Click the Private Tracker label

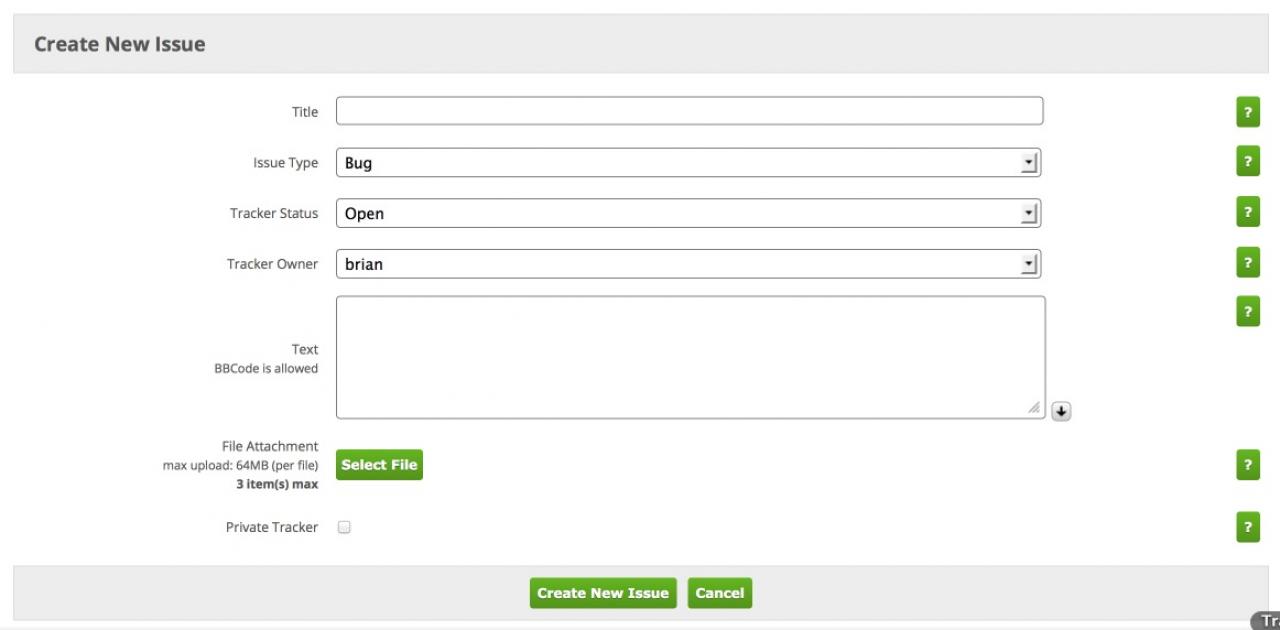pos(272,527)
